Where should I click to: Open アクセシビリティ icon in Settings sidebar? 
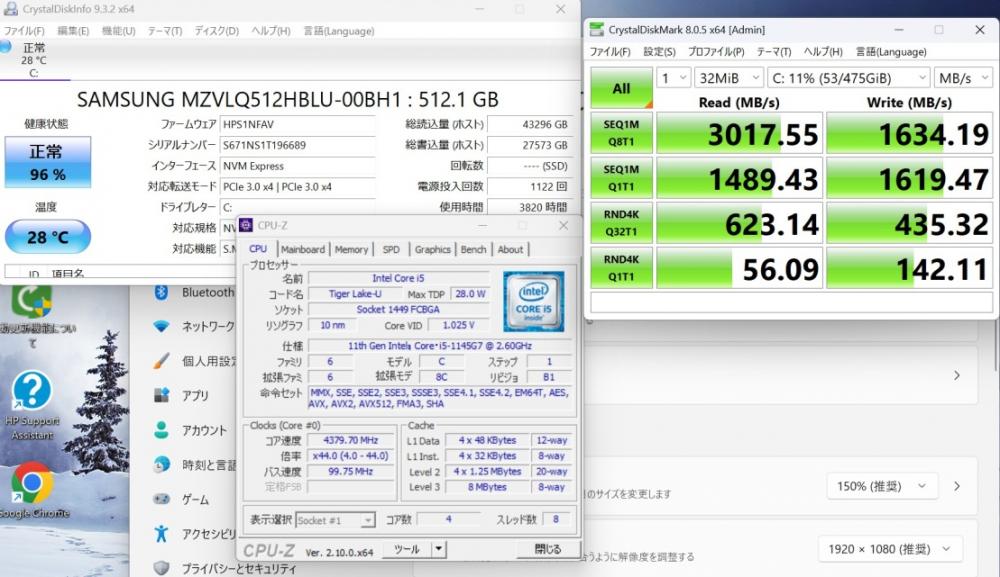point(161,534)
